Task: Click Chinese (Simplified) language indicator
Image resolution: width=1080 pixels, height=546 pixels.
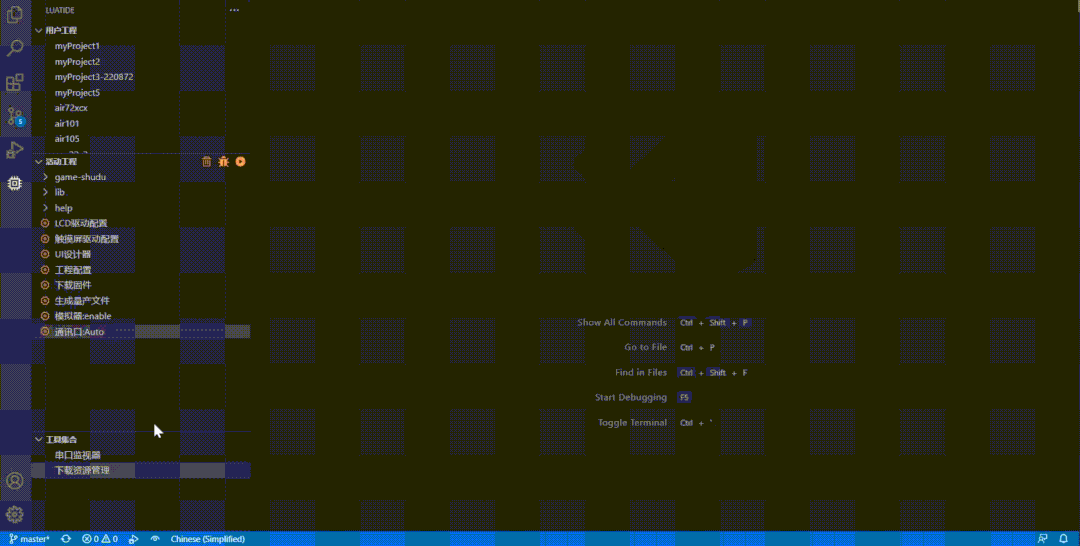Action: coord(207,539)
